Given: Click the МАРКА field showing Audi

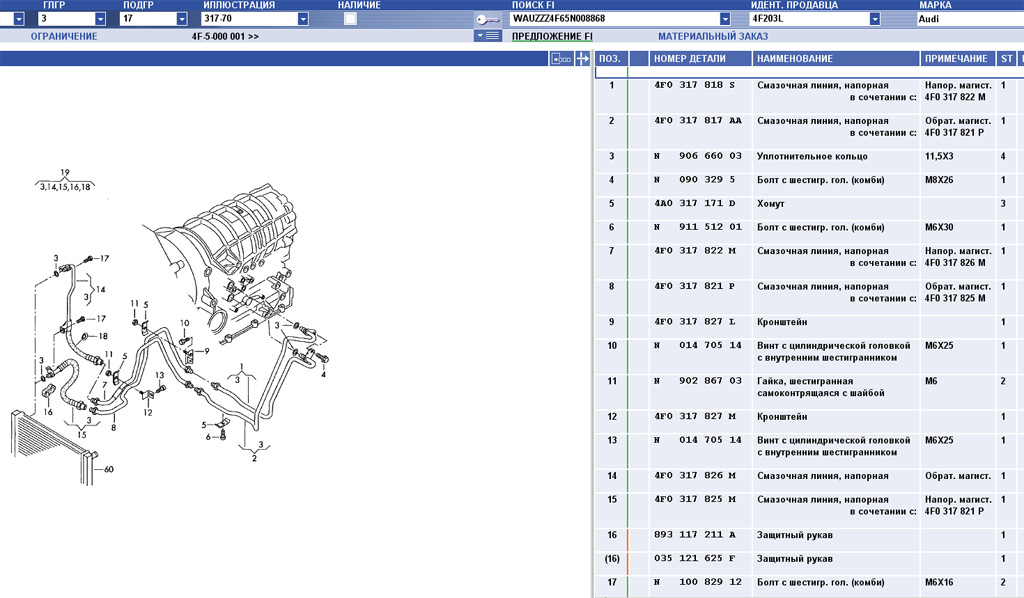Looking at the screenshot, I should coord(970,19).
